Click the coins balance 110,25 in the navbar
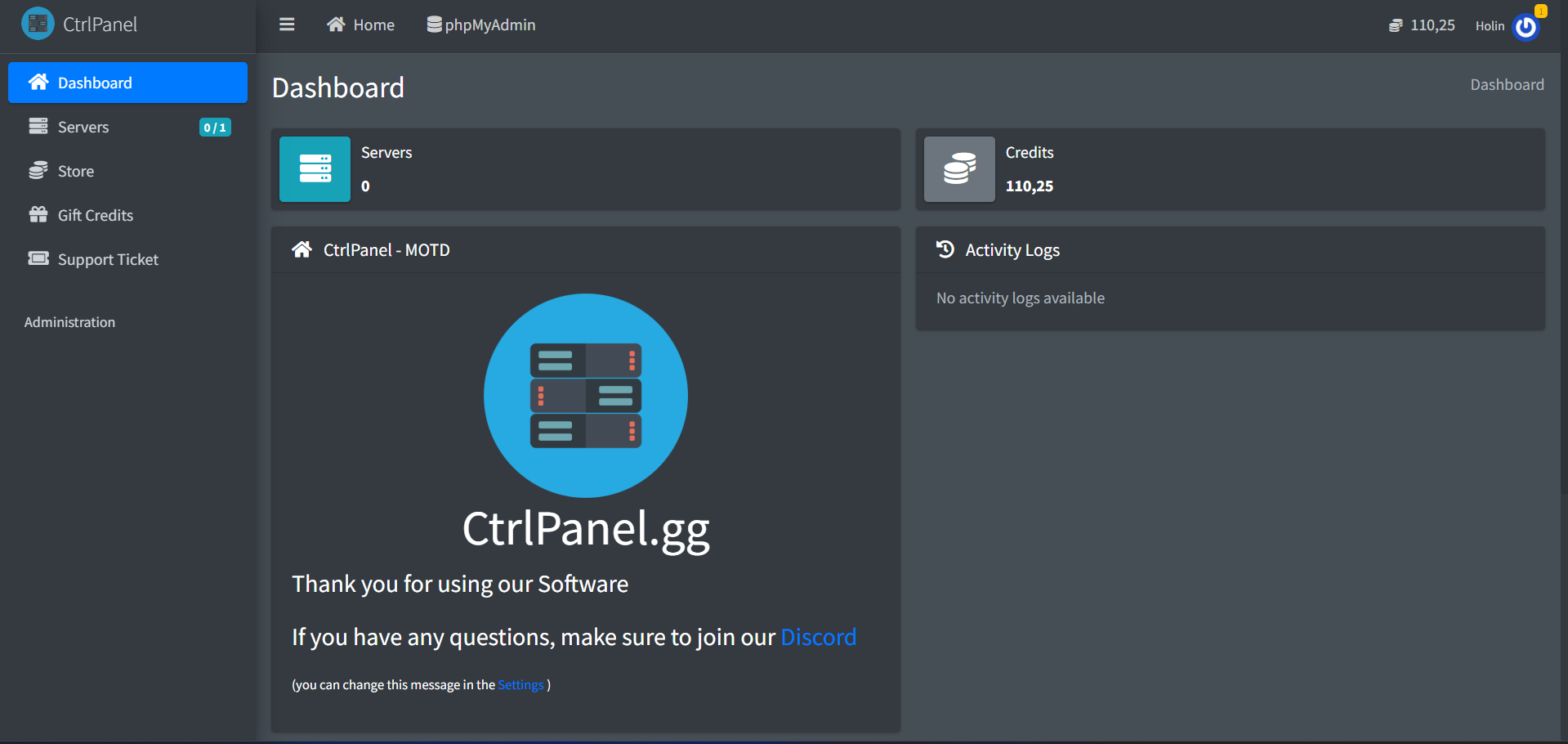This screenshot has width=1568, height=744. [x=1422, y=25]
